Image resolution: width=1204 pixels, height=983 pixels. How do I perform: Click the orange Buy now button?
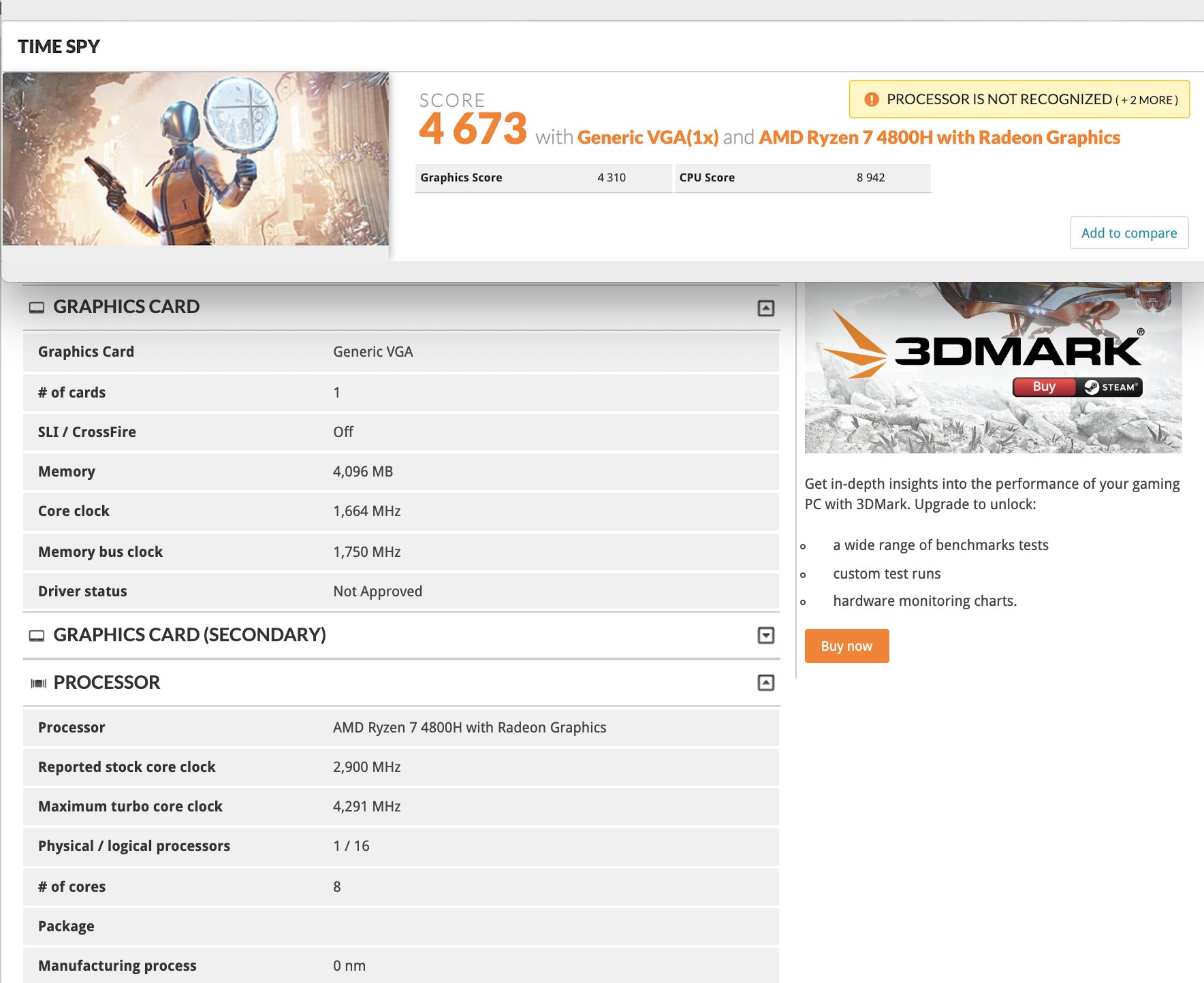[846, 646]
